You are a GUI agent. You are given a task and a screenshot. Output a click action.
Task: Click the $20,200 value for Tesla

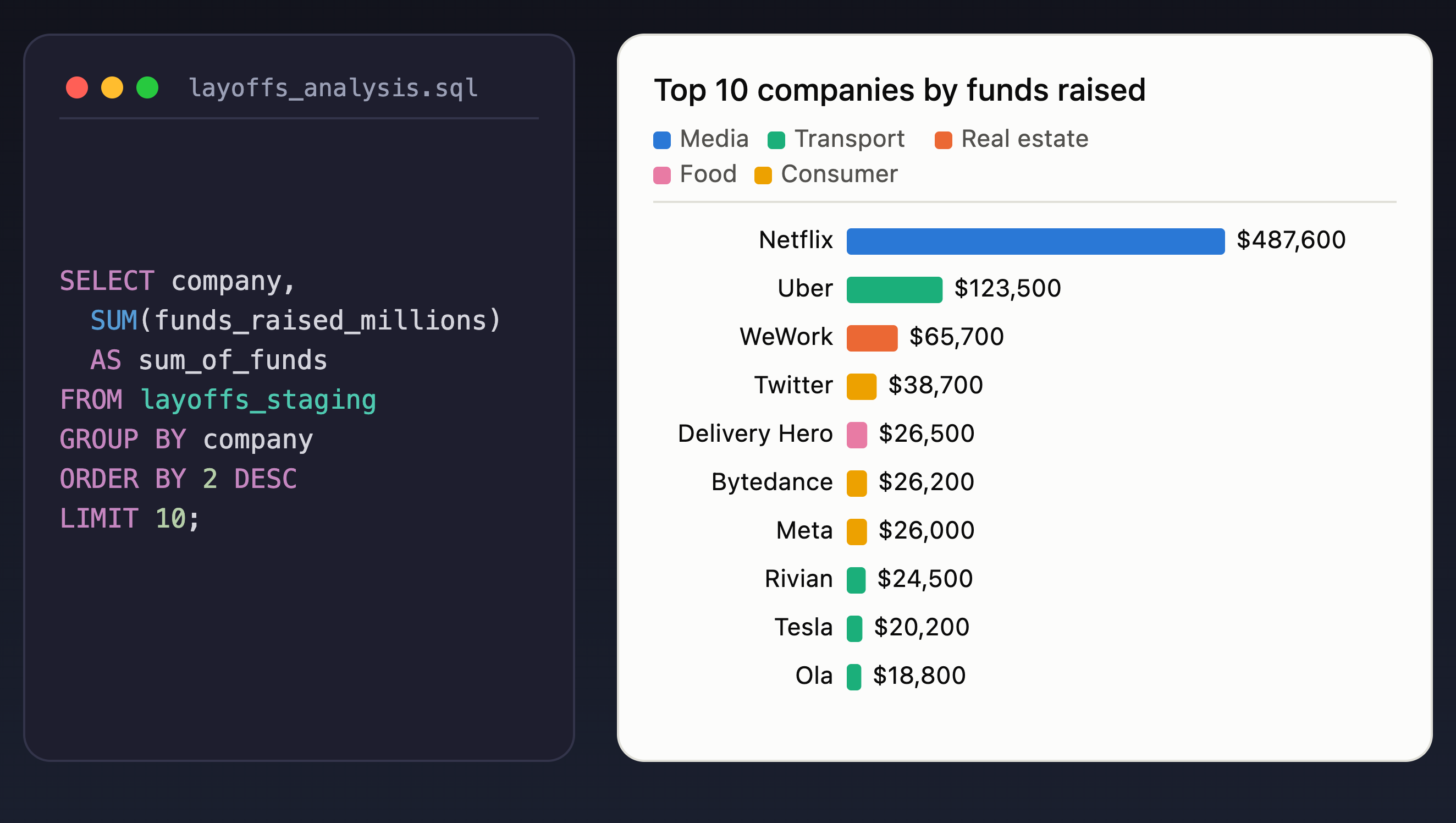pos(922,628)
